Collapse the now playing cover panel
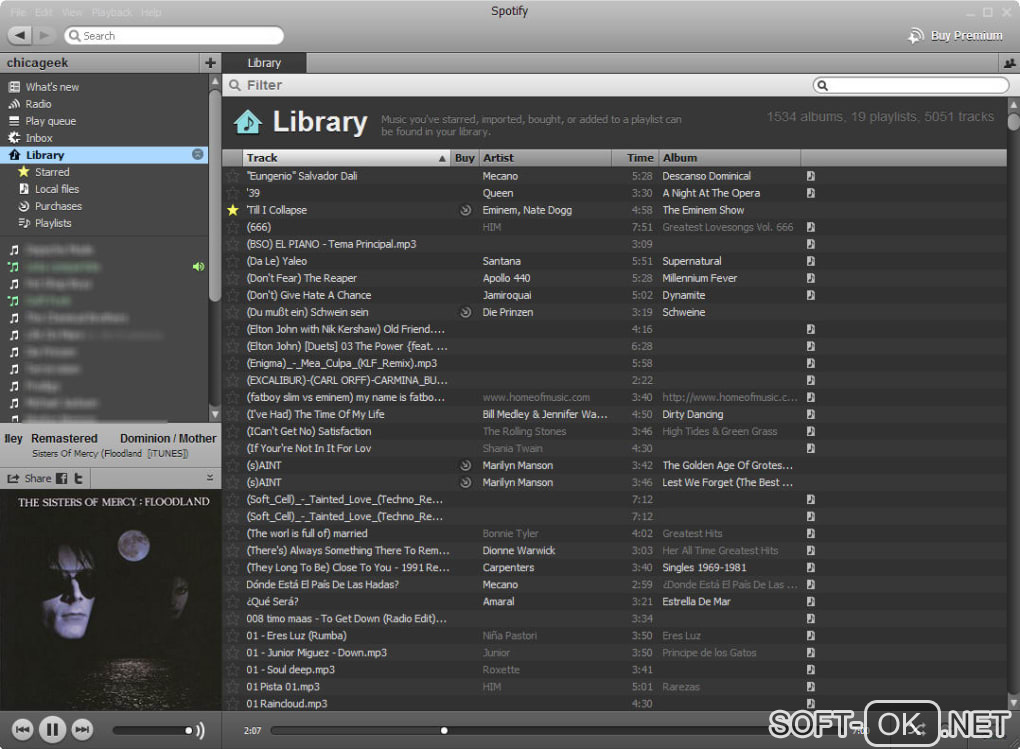 pyautogui.click(x=209, y=478)
